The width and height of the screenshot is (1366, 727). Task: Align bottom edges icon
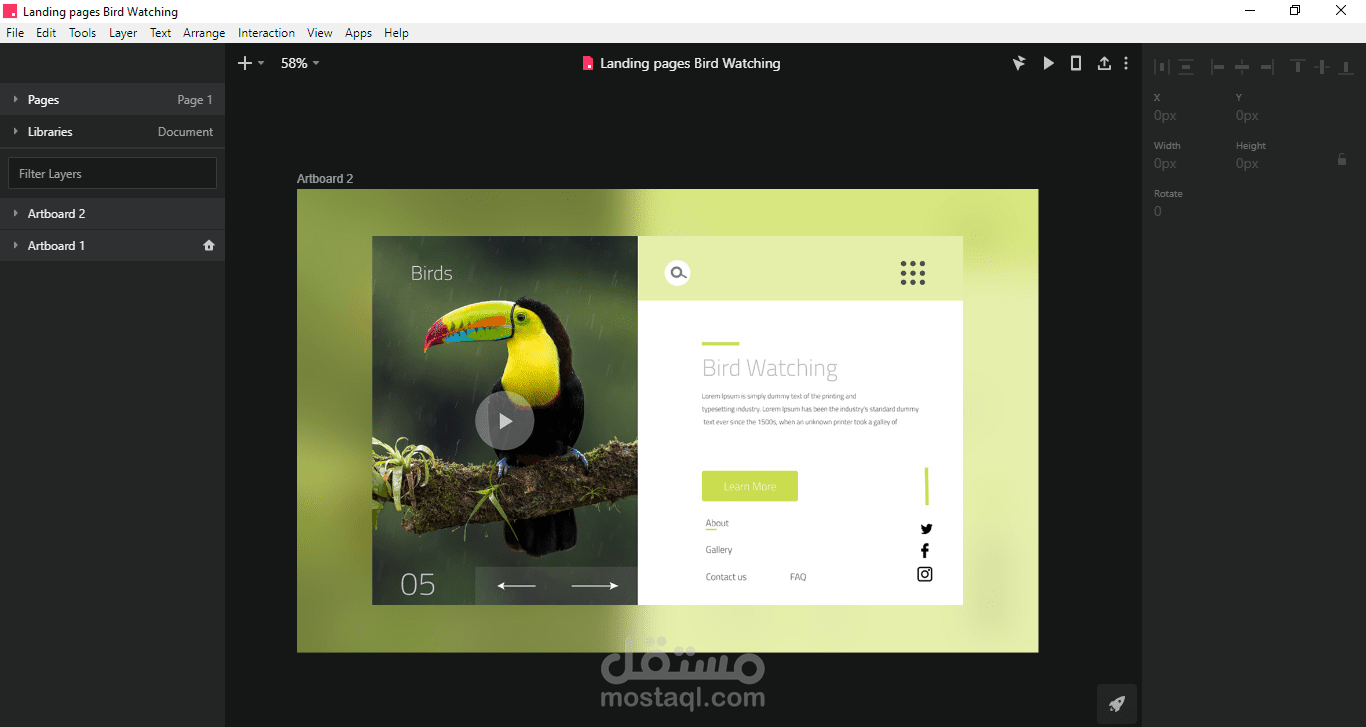[x=1346, y=67]
